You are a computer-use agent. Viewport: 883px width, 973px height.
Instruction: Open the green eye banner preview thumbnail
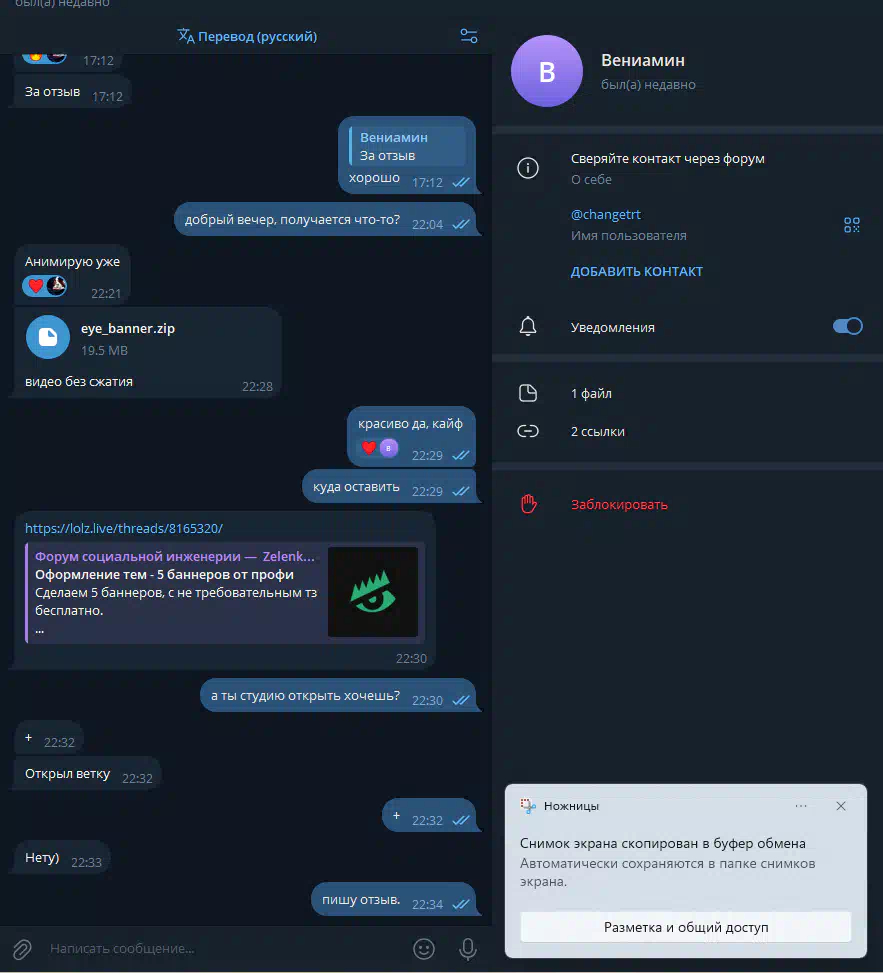click(x=373, y=591)
